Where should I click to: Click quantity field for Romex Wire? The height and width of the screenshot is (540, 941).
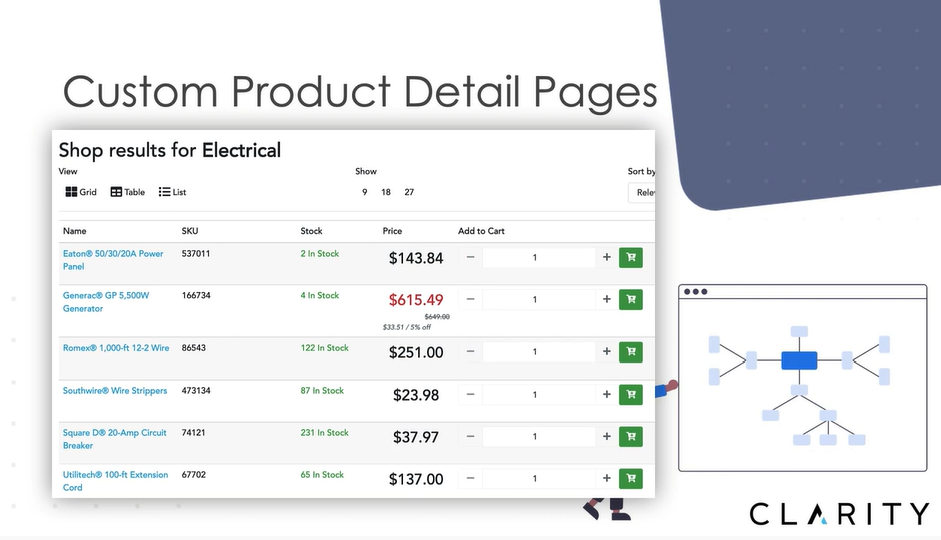[538, 352]
